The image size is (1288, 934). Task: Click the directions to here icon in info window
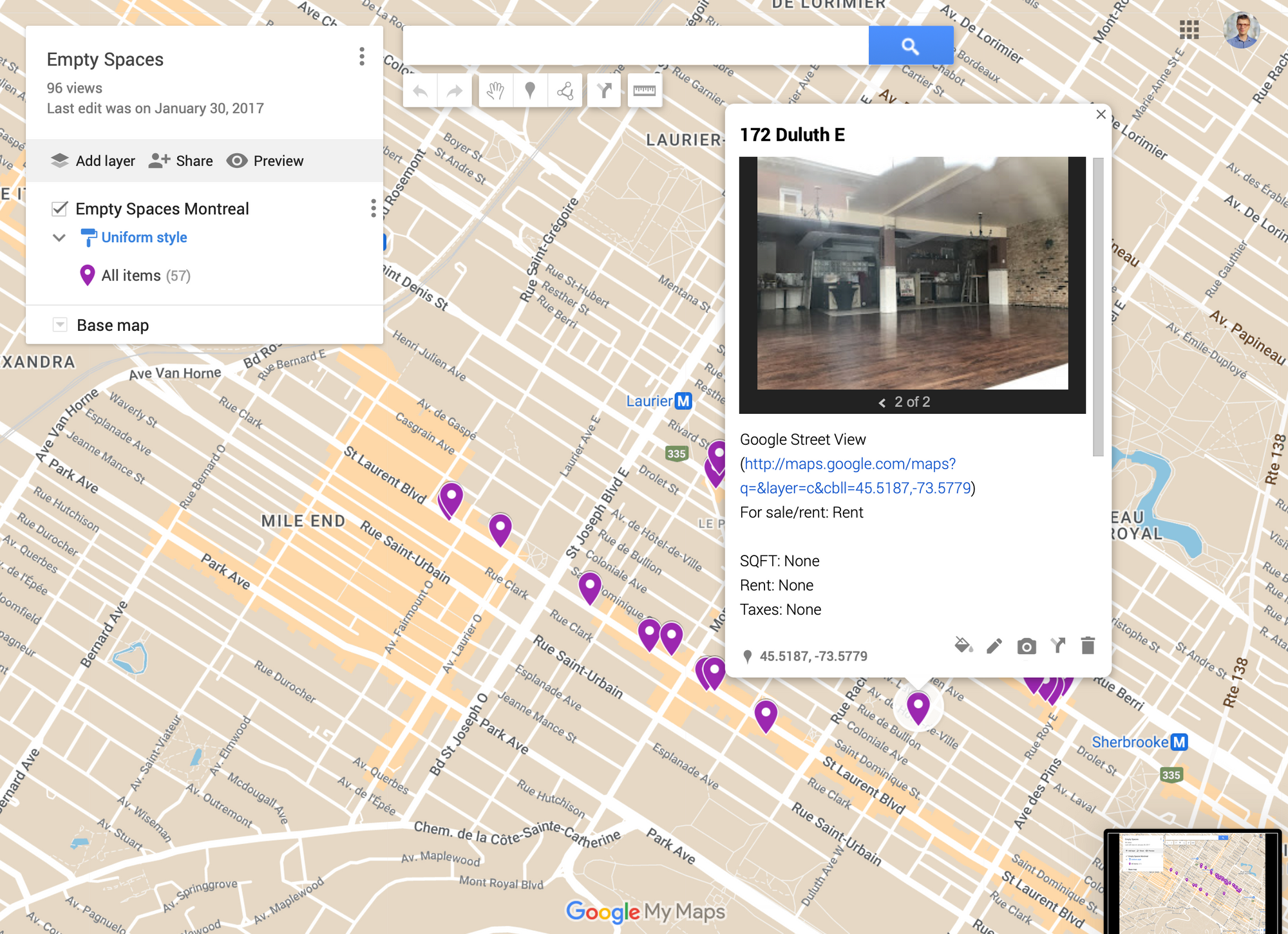click(1057, 646)
